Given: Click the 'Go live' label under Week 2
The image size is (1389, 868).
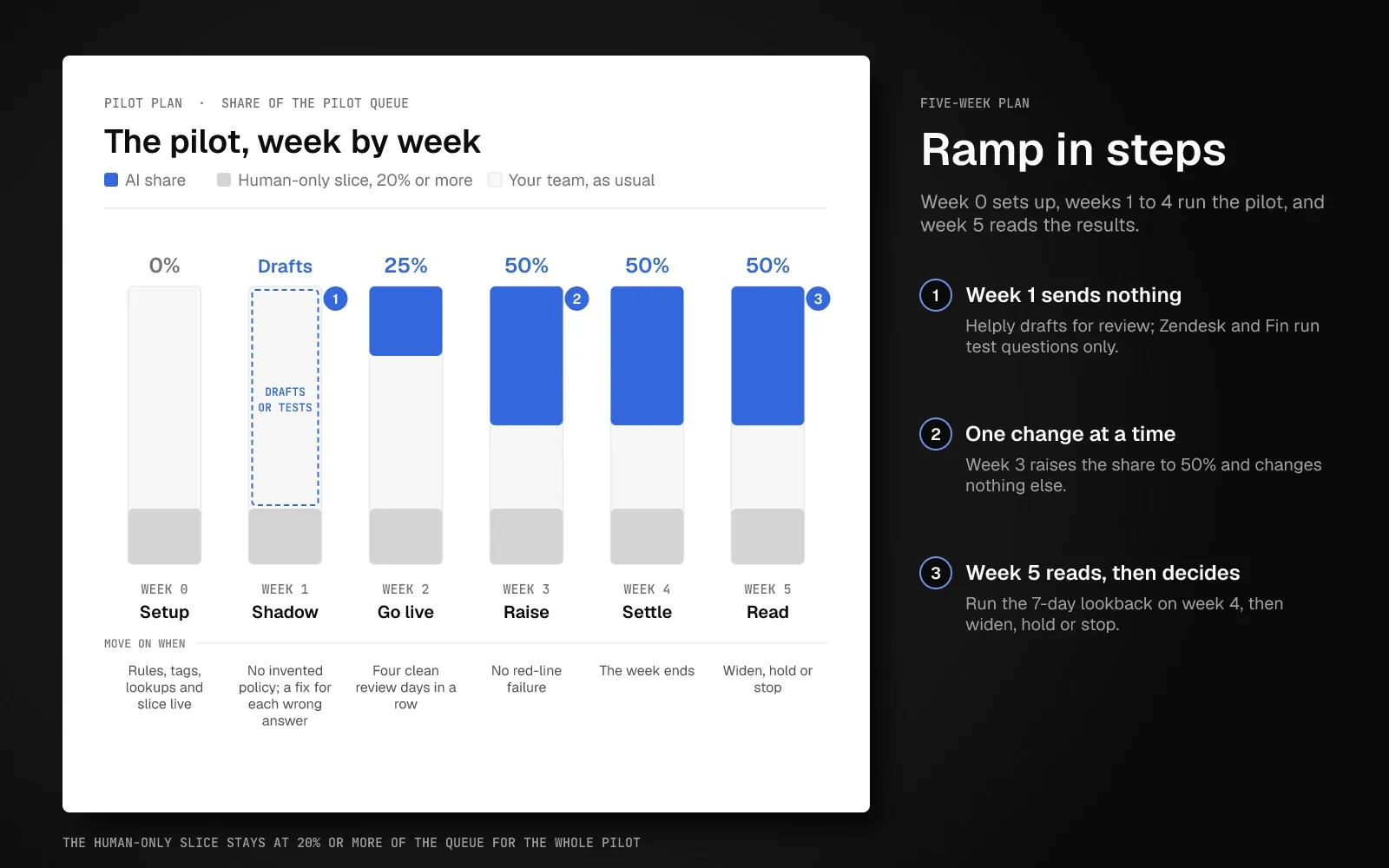Looking at the screenshot, I should [405, 612].
